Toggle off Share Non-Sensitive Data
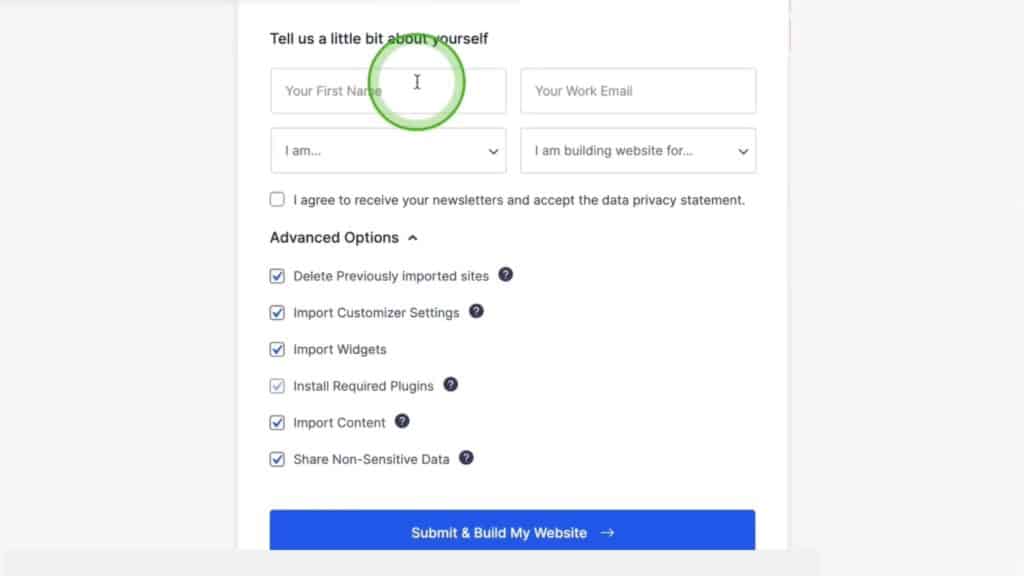The image size is (1024, 576). pyautogui.click(x=277, y=459)
